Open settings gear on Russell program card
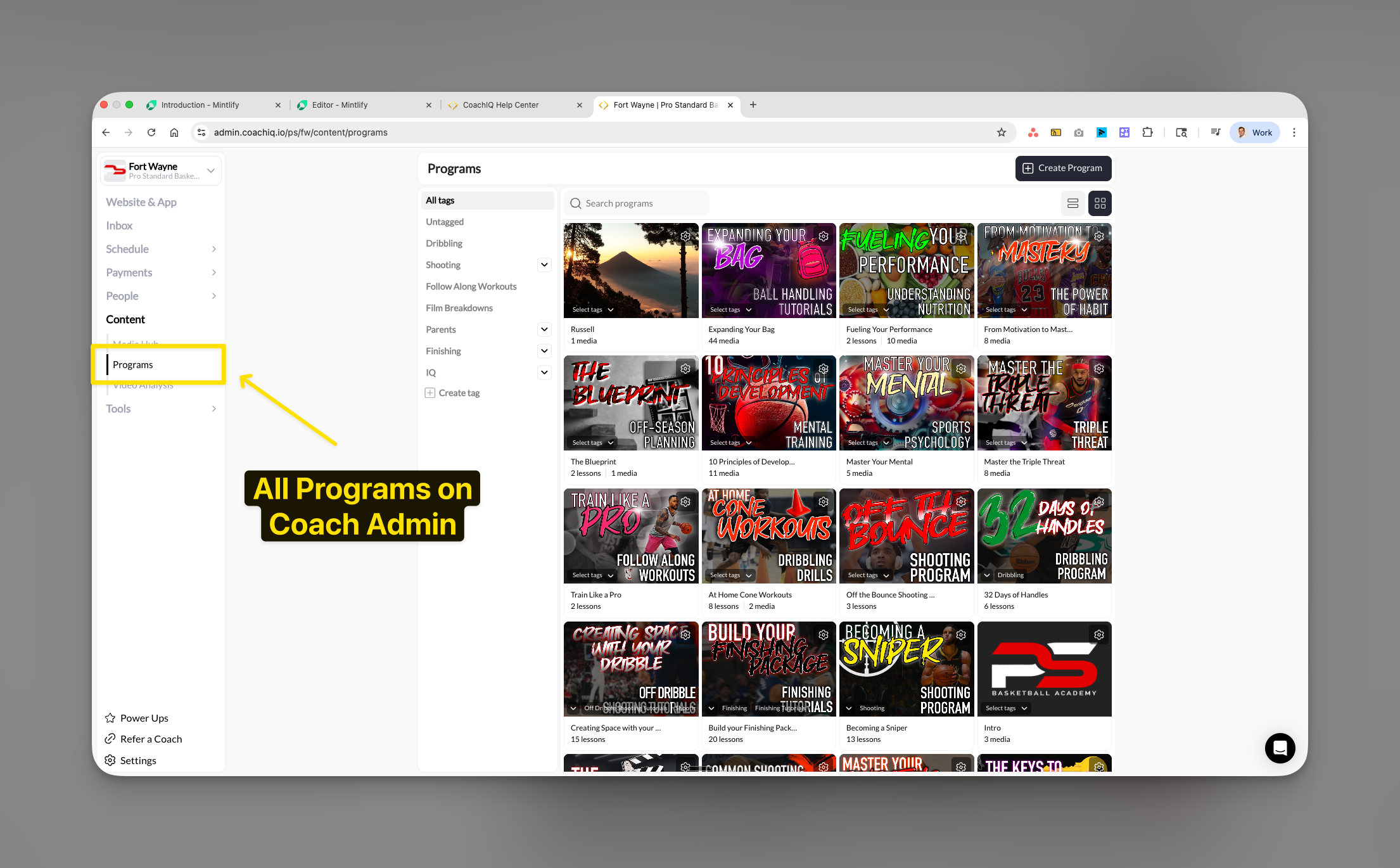 click(x=685, y=235)
